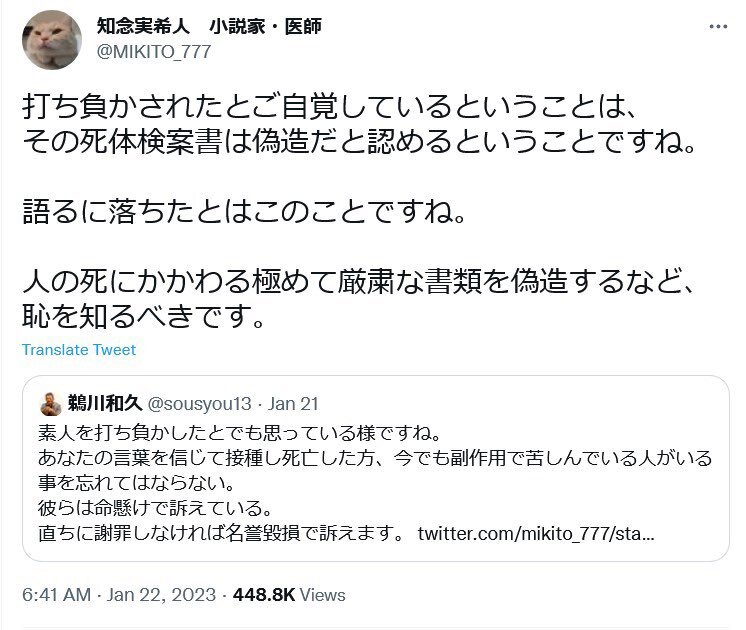Click the Translate Tweet link
The height and width of the screenshot is (630, 746).
[x=79, y=350]
